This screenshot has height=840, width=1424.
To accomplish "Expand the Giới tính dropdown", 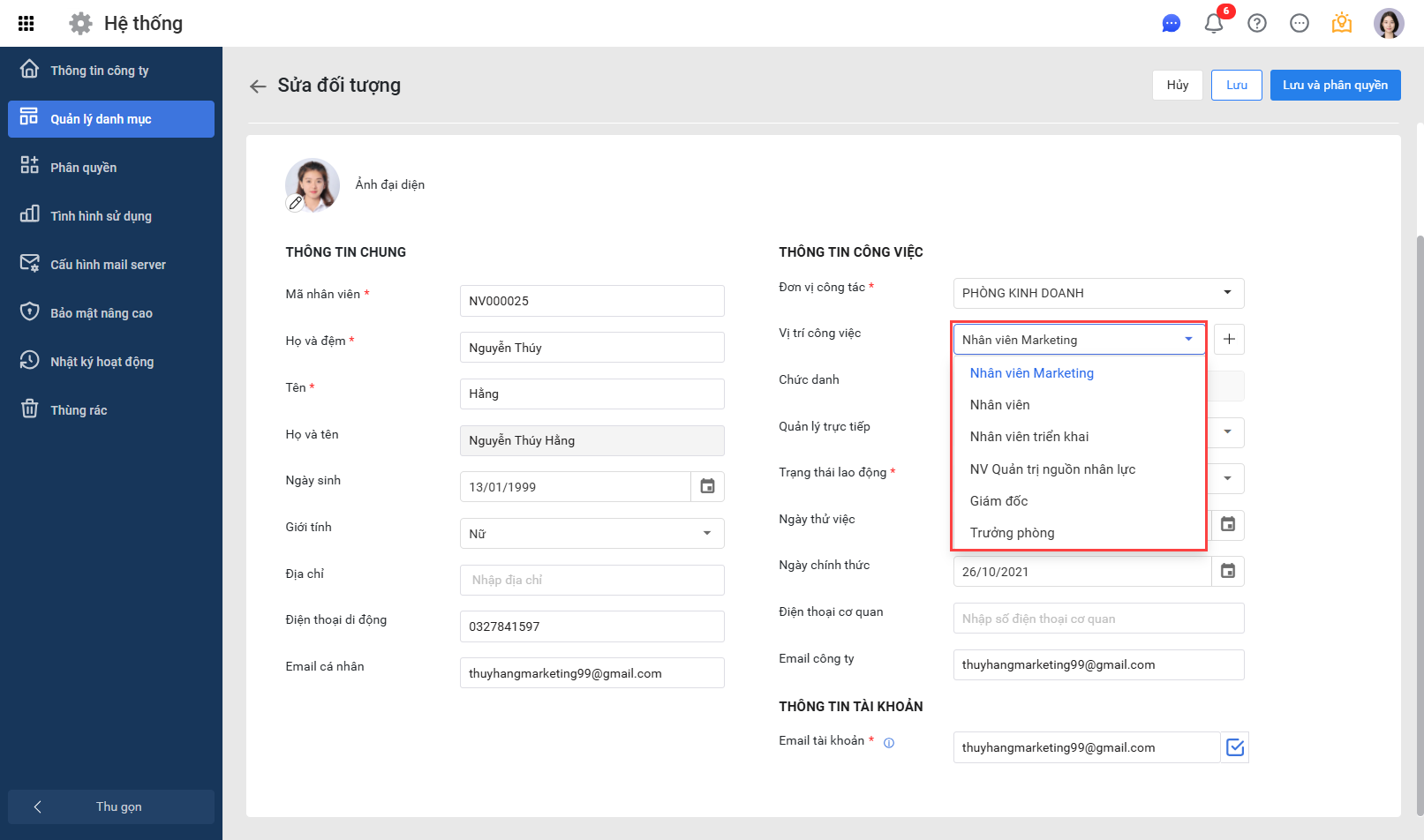I will point(707,533).
